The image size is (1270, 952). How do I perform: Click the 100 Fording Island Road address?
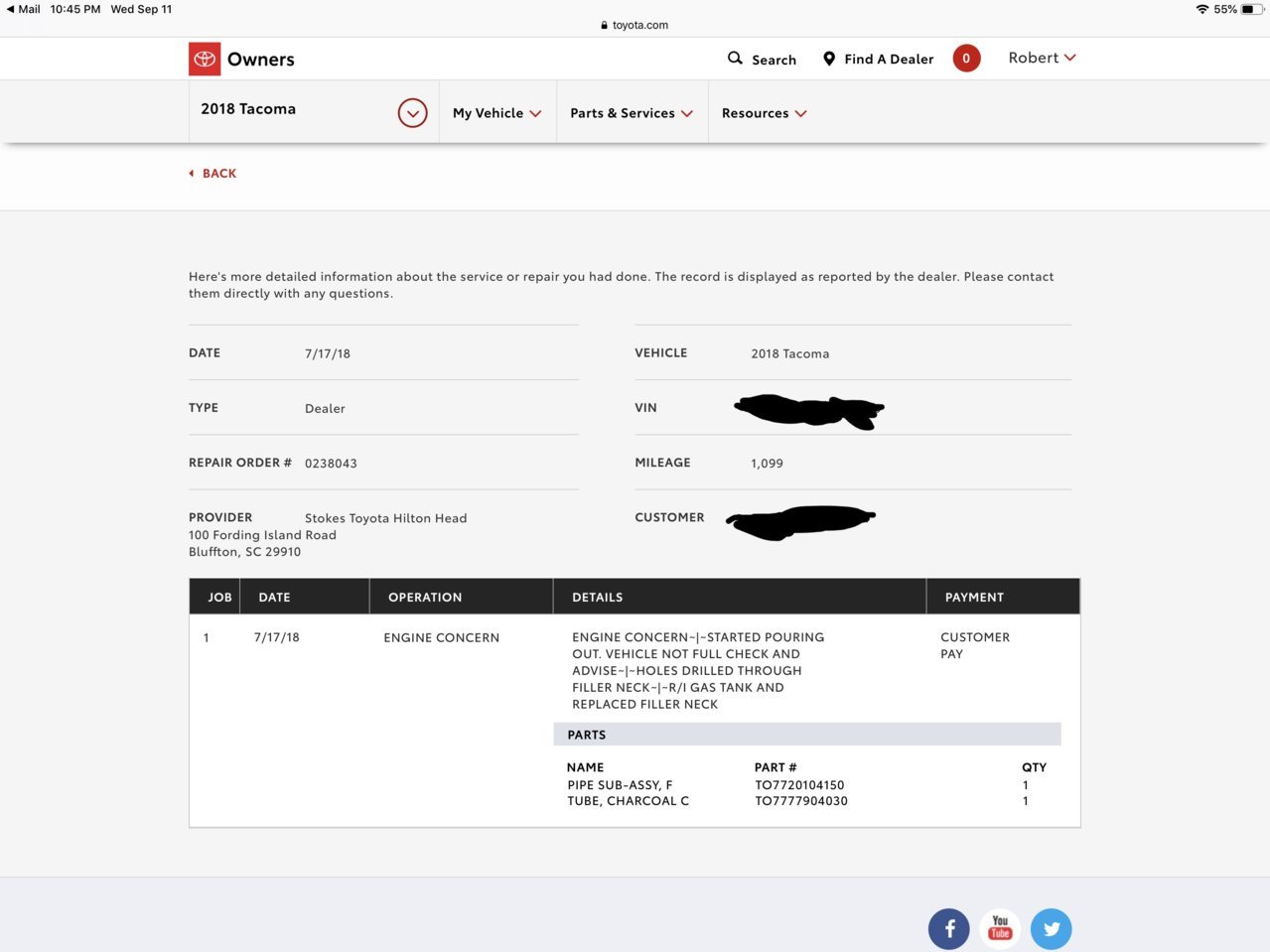click(x=262, y=535)
